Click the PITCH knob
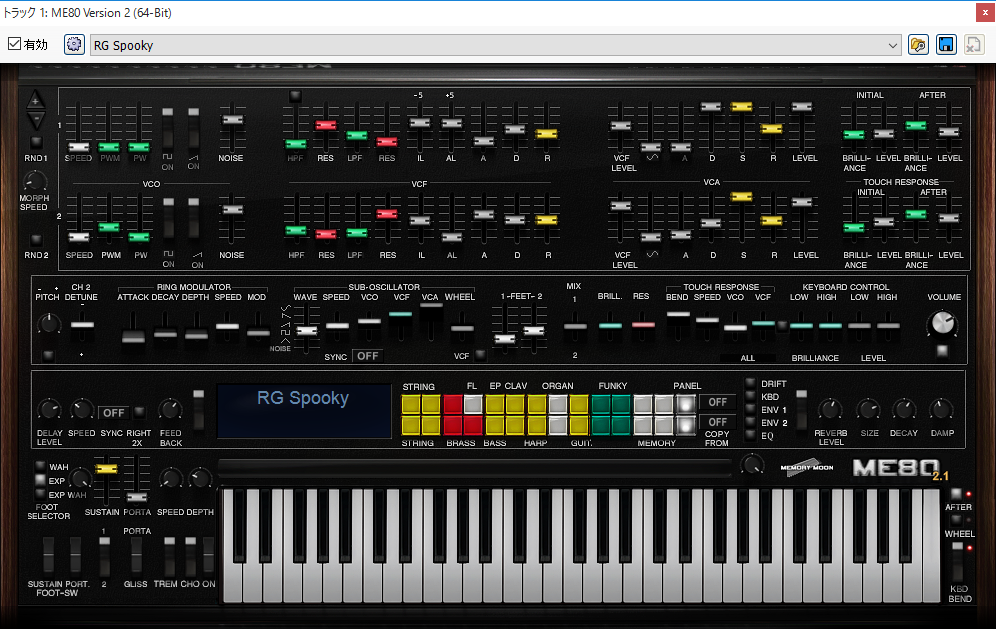Viewport: 996px width, 629px height. pos(48,324)
